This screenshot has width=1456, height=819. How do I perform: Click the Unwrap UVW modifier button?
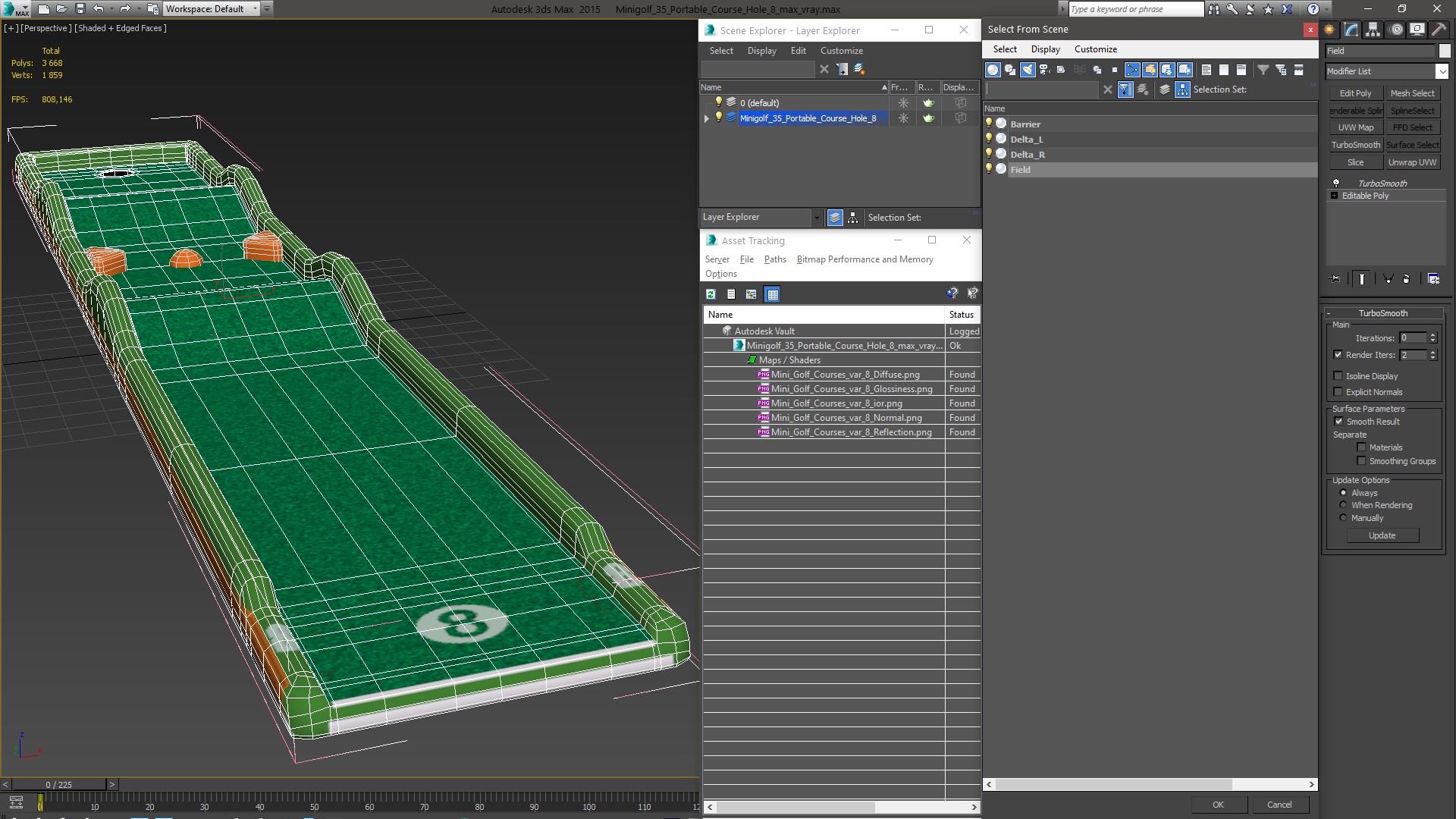(1412, 162)
